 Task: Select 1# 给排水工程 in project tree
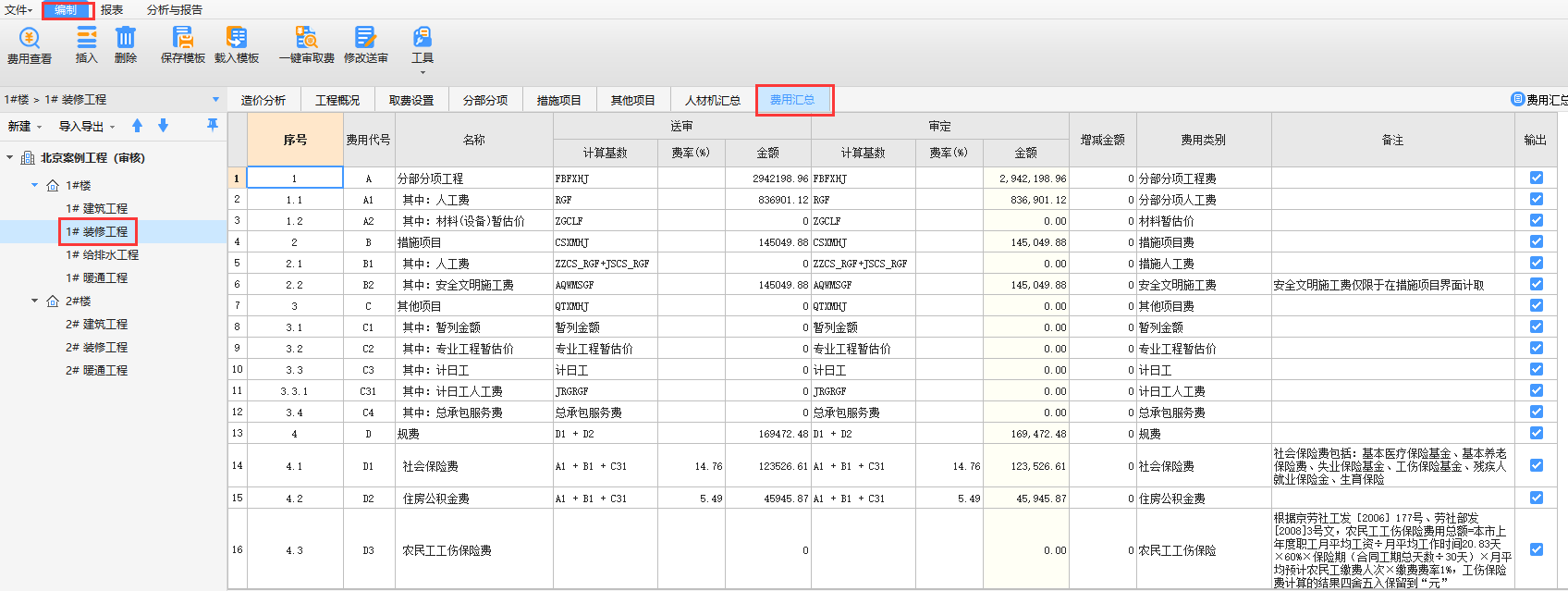(102, 254)
